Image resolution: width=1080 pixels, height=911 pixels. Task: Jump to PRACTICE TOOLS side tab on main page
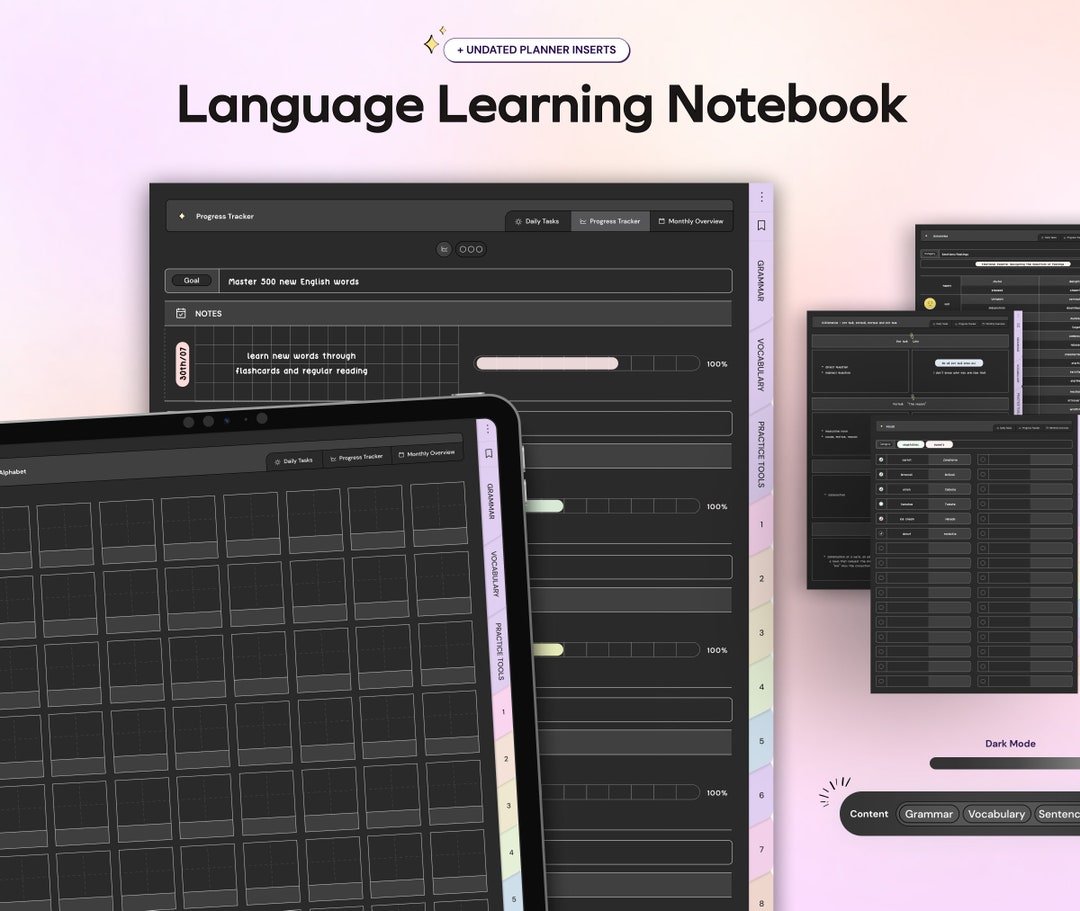coord(761,454)
